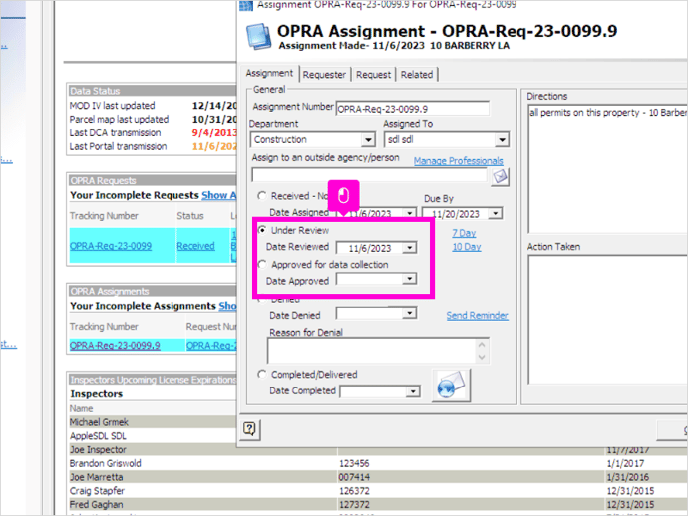Click license number 123456

tap(354, 463)
